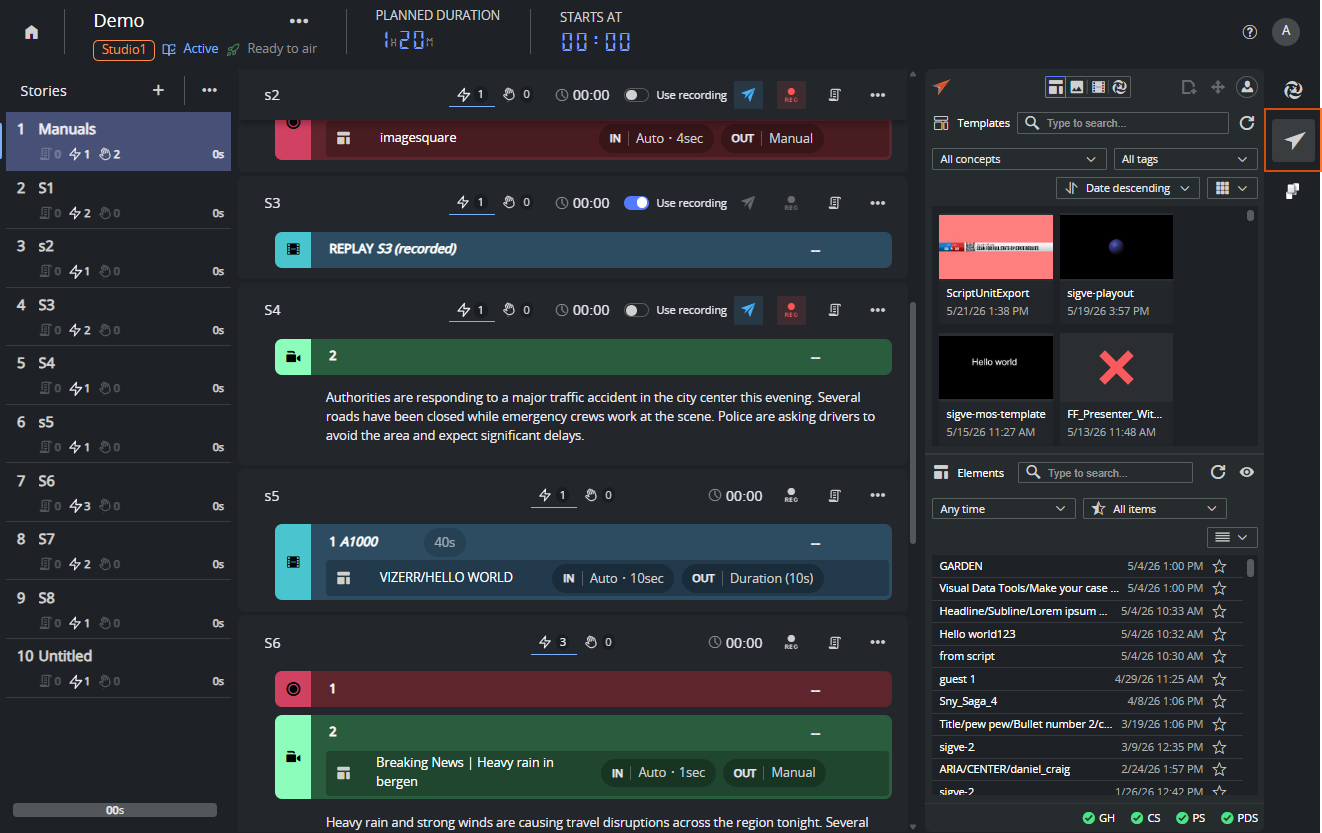Image resolution: width=1322 pixels, height=833 pixels.
Task: Open more options for story S6
Action: [x=877, y=643]
